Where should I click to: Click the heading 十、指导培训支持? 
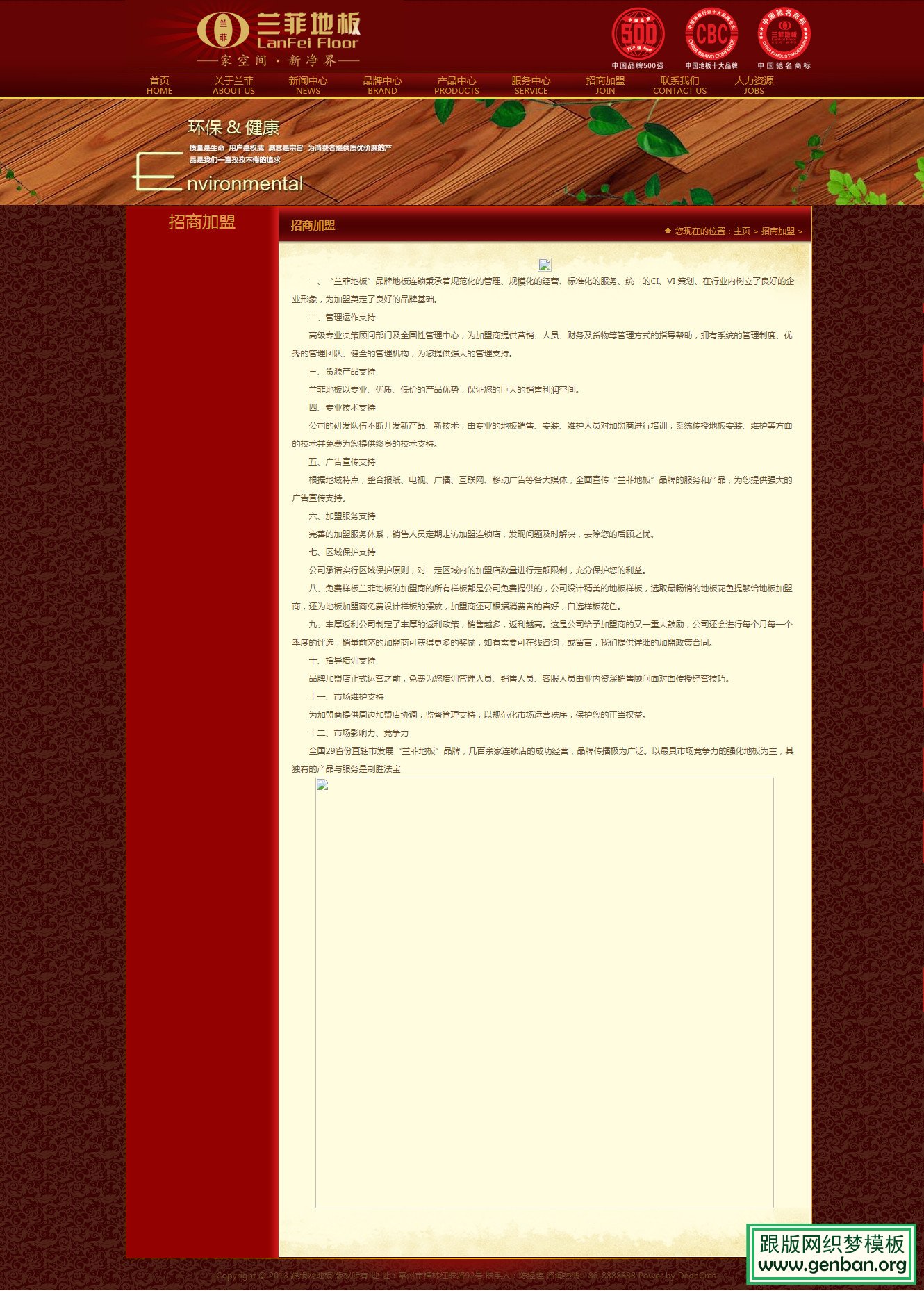click(343, 661)
